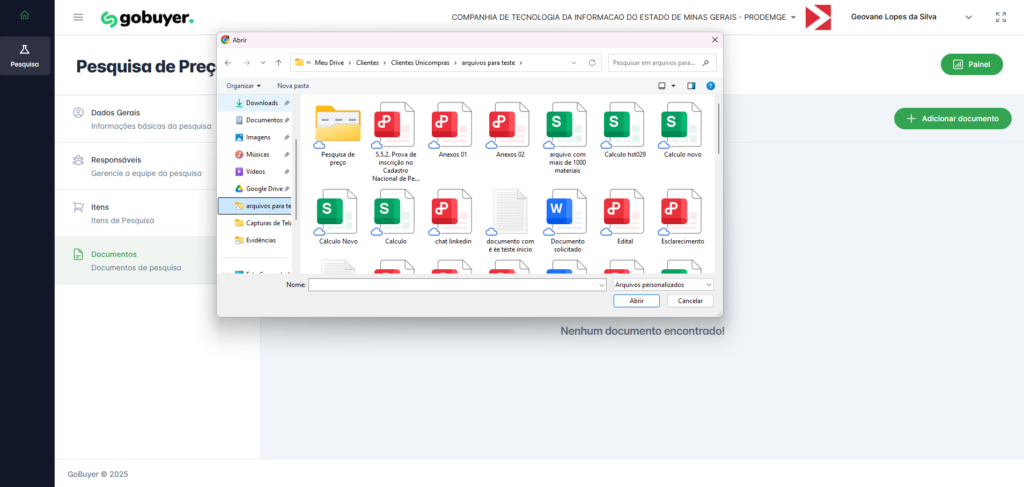This screenshot has width=1024, height=487.
Task: Click the refresh icon in address bar
Action: 593,62
